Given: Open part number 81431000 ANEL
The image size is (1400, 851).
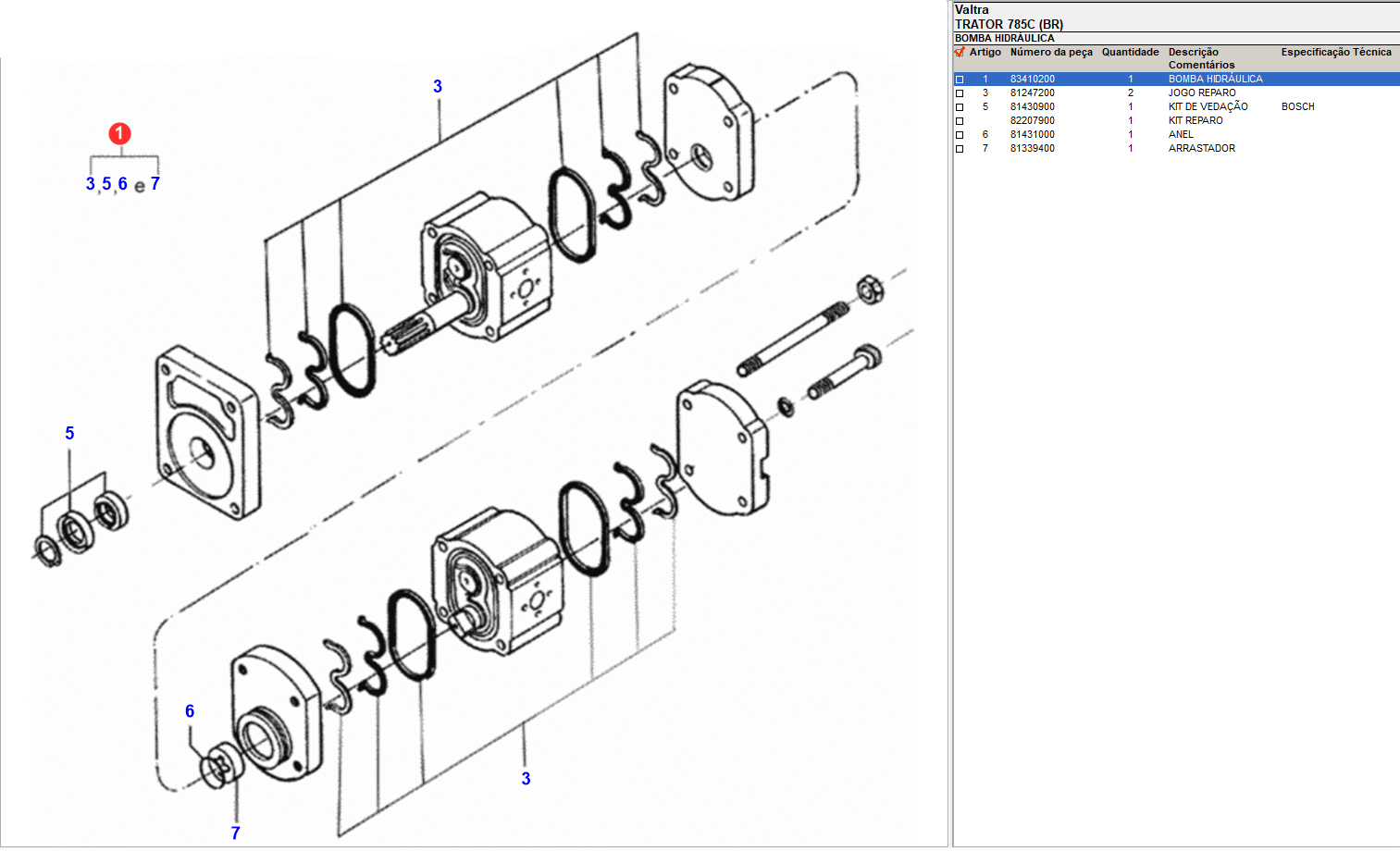Looking at the screenshot, I should click(x=1032, y=135).
